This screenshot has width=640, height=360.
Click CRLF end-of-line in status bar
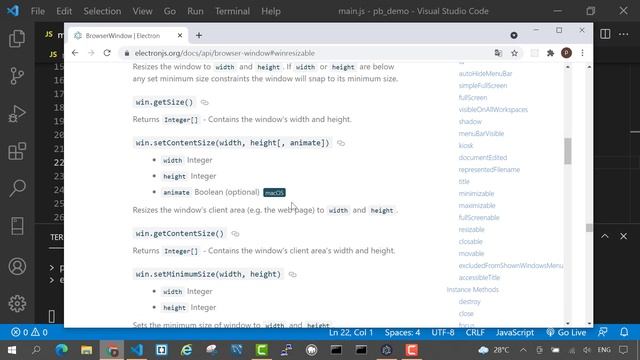[x=475, y=332]
